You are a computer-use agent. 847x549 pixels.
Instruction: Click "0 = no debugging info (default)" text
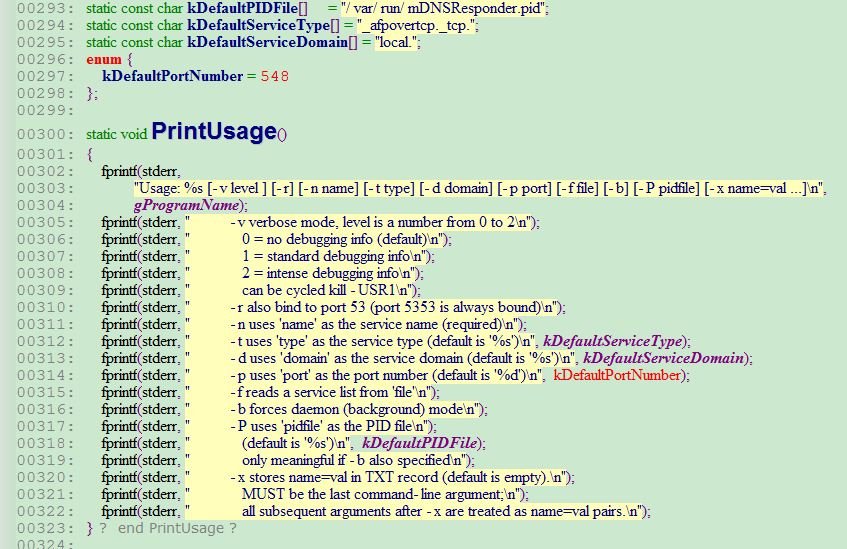340,239
